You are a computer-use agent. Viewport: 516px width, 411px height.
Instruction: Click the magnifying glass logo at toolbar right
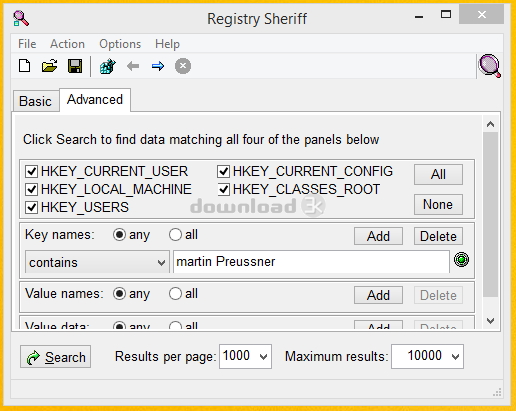[489, 66]
